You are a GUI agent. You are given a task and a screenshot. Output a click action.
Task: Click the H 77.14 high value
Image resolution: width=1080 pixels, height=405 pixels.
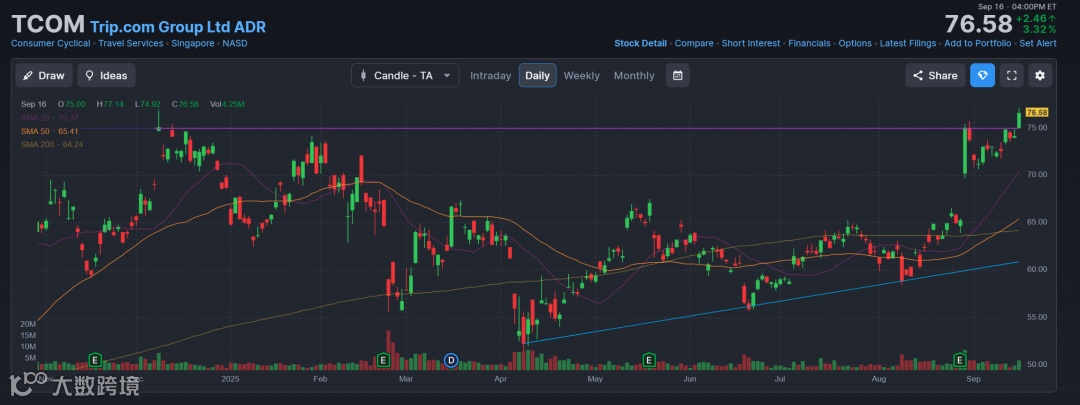(110, 104)
